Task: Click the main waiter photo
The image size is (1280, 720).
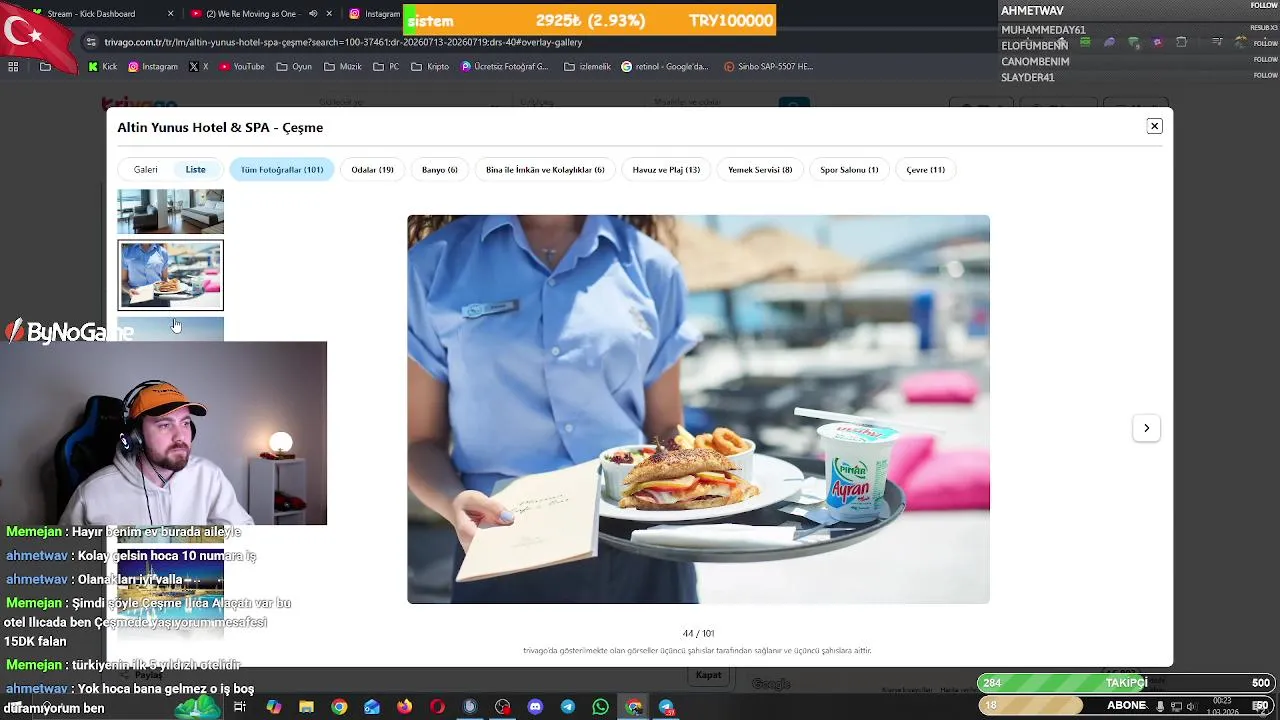Action: tap(698, 409)
